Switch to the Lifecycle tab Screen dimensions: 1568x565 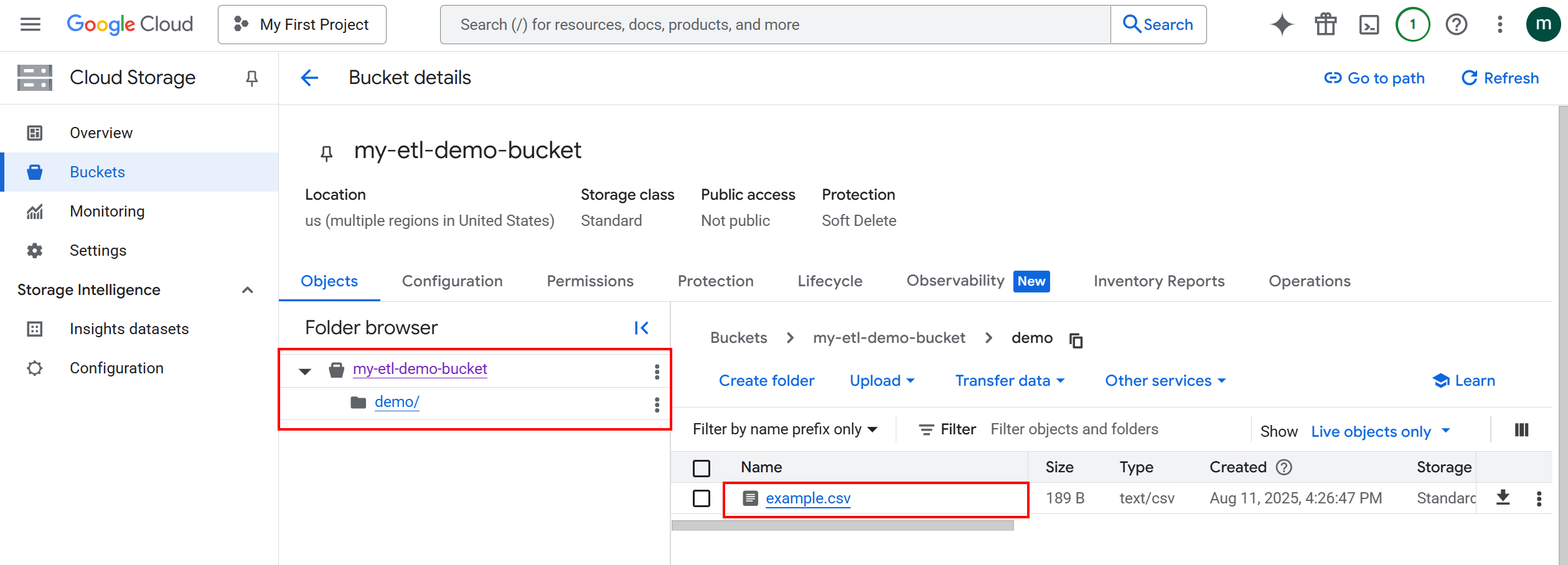coord(829,281)
